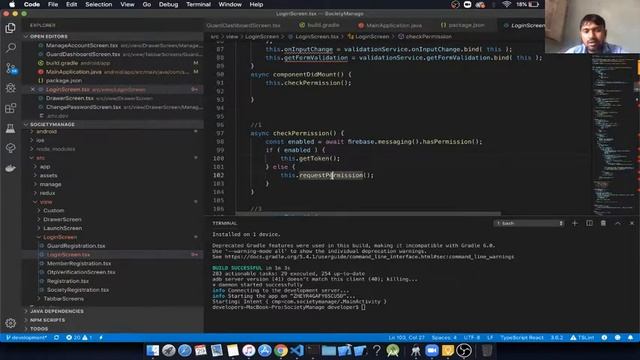Click the development git branch indicator
The height and width of the screenshot is (360, 640).
point(26,338)
